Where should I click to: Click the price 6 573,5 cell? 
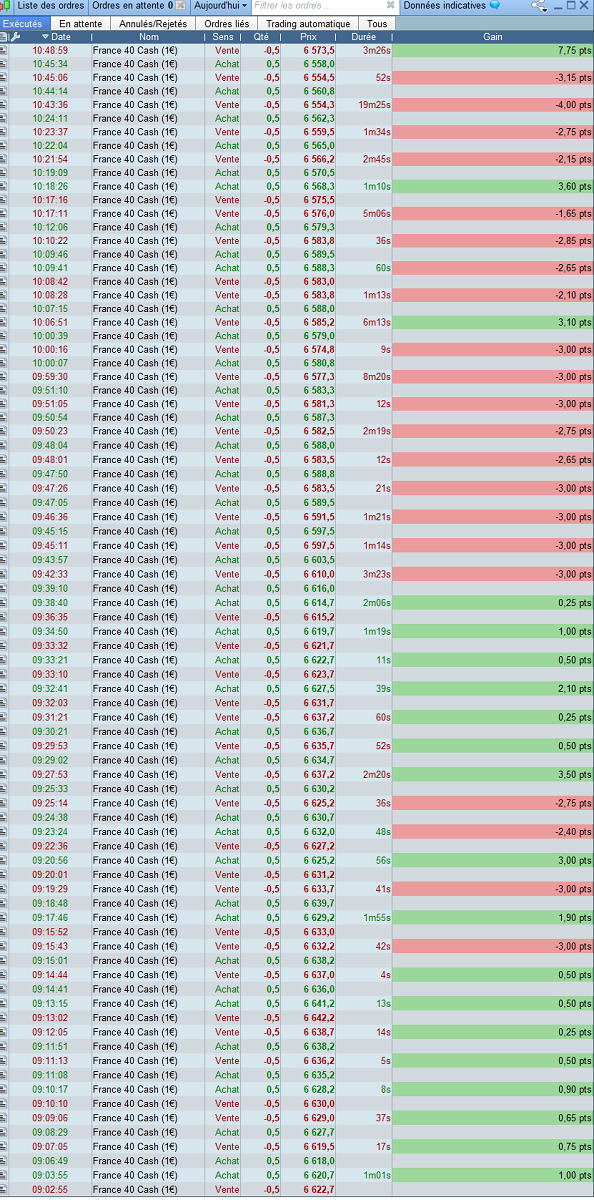[309, 50]
